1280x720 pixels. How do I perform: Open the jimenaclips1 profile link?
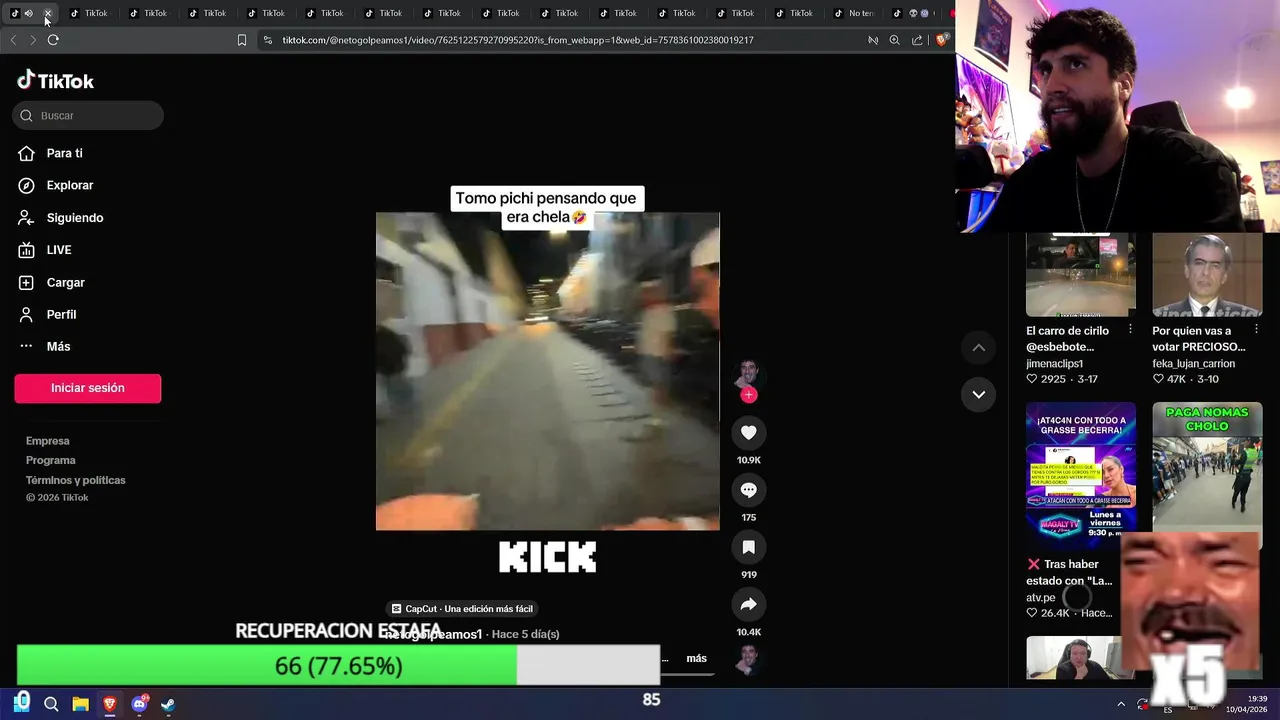click(1054, 364)
